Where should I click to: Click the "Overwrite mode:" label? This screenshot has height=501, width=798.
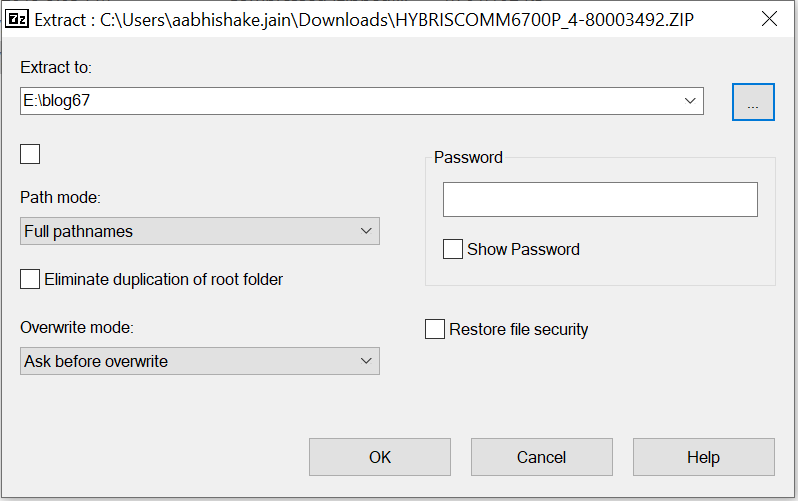click(79, 327)
